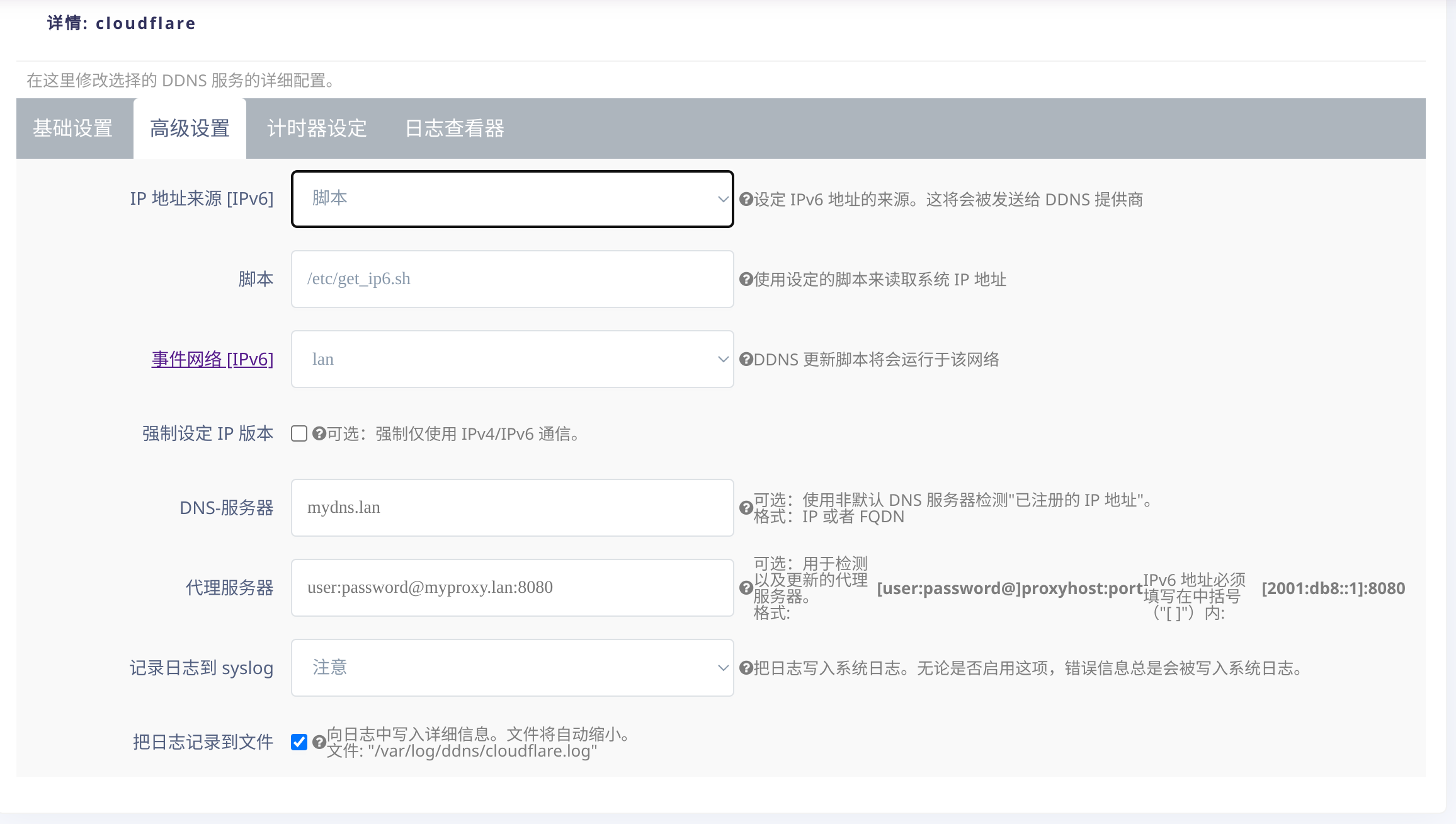Viewport: 1456px width, 824px height.
Task: Expand the event network lan dropdown
Action: click(x=512, y=359)
